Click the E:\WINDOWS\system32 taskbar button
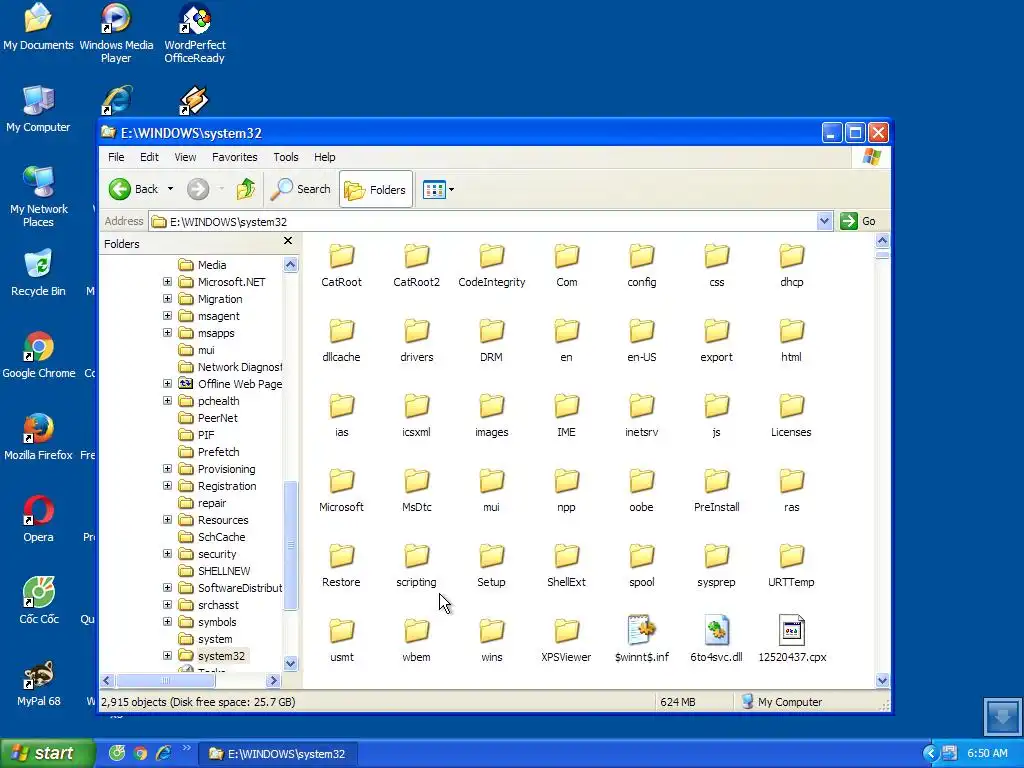Image resolution: width=1024 pixels, height=768 pixels. [278, 754]
